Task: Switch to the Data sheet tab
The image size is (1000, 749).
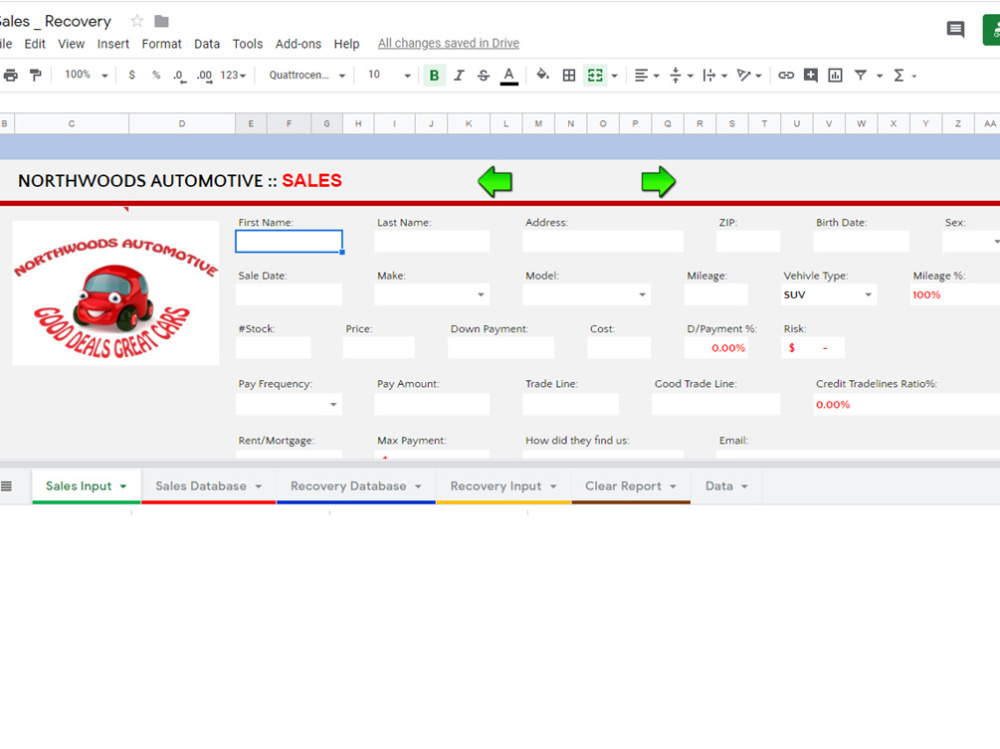Action: [726, 486]
